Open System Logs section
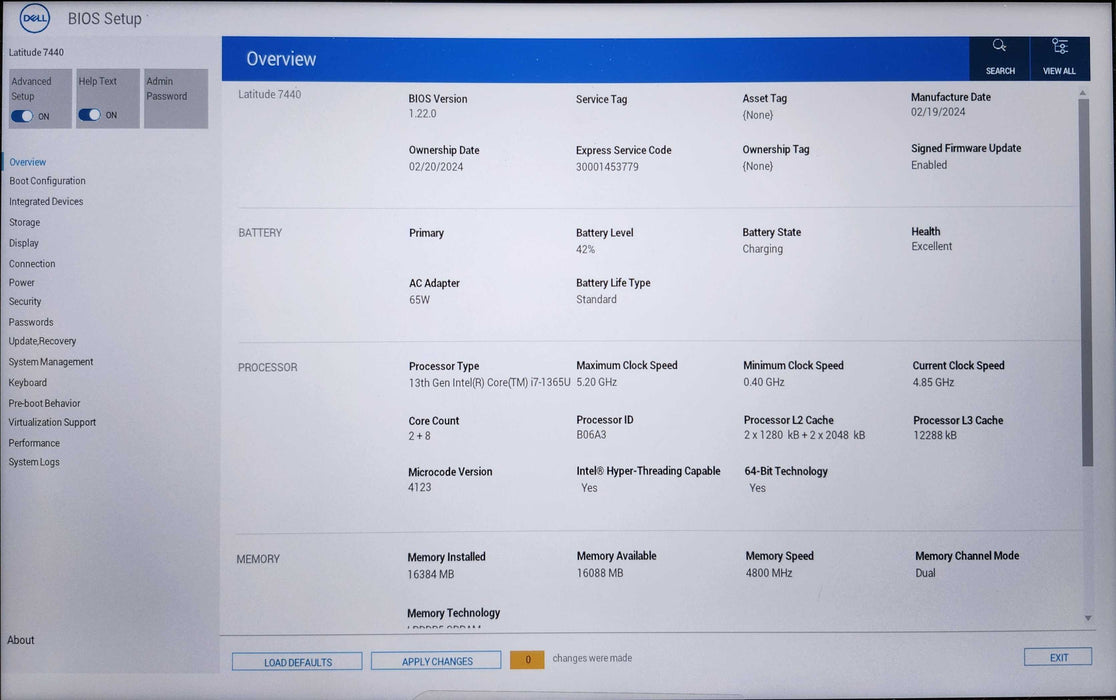 coord(34,462)
